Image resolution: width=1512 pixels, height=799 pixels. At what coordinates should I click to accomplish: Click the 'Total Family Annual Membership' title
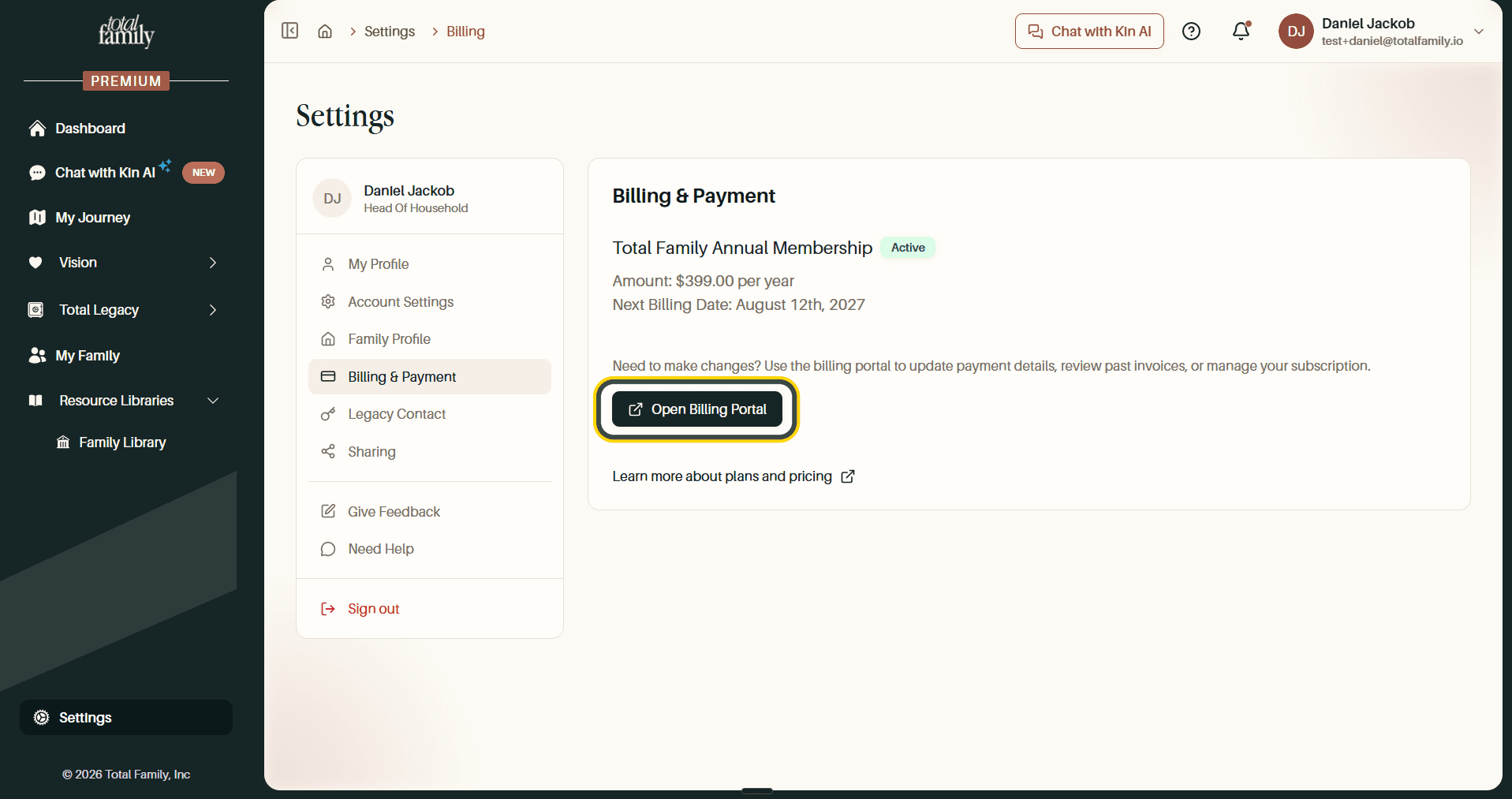742,248
